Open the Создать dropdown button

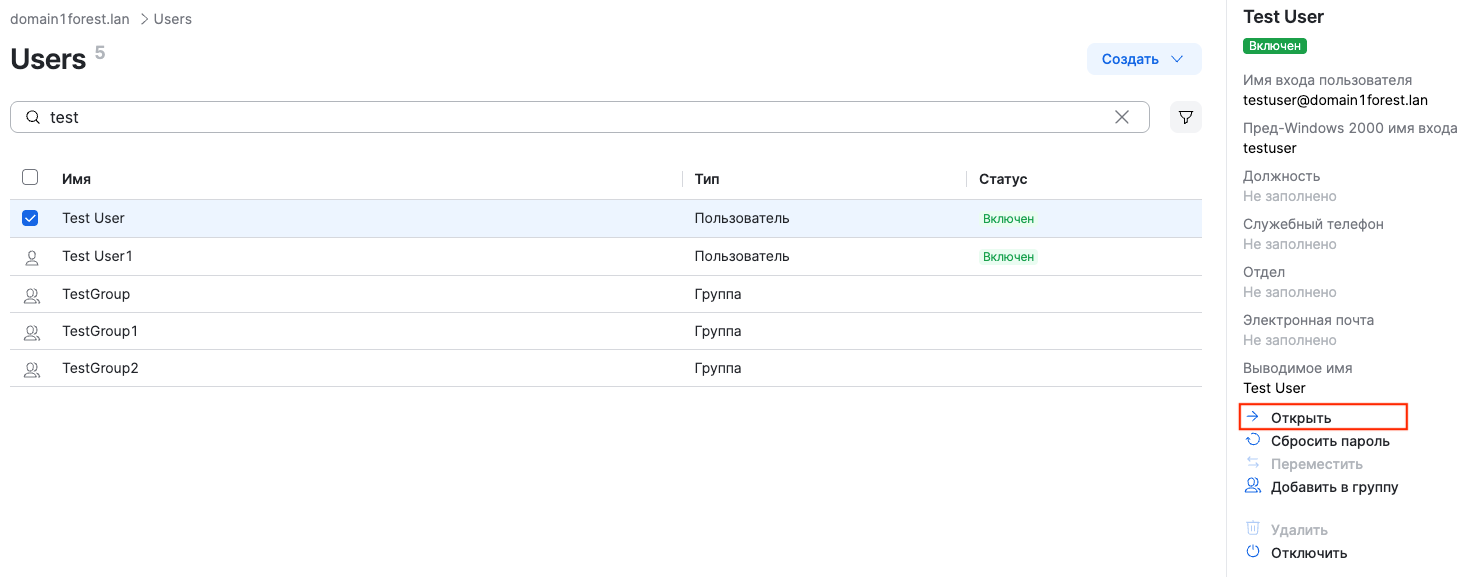(x=1143, y=59)
